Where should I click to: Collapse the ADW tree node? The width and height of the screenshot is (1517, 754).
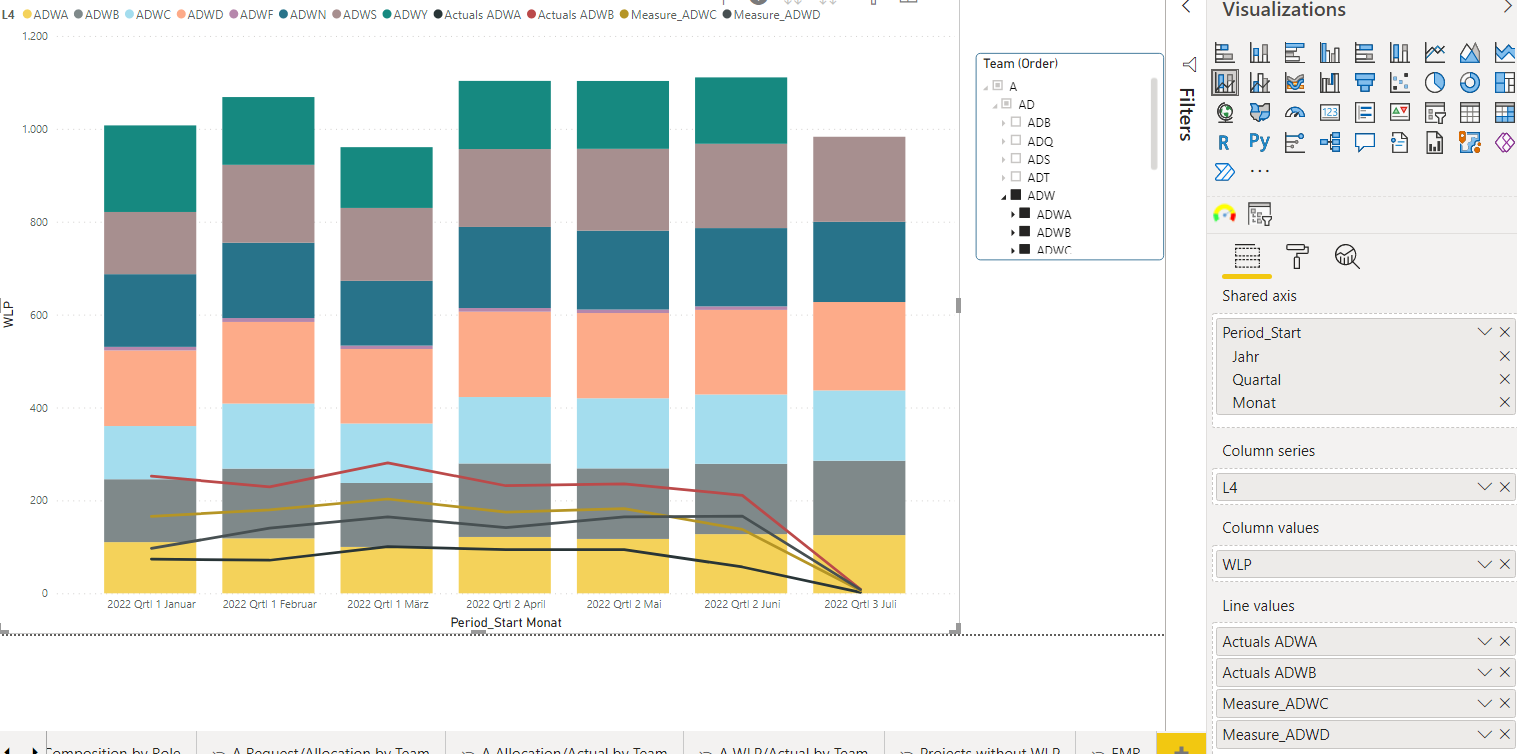click(1004, 196)
